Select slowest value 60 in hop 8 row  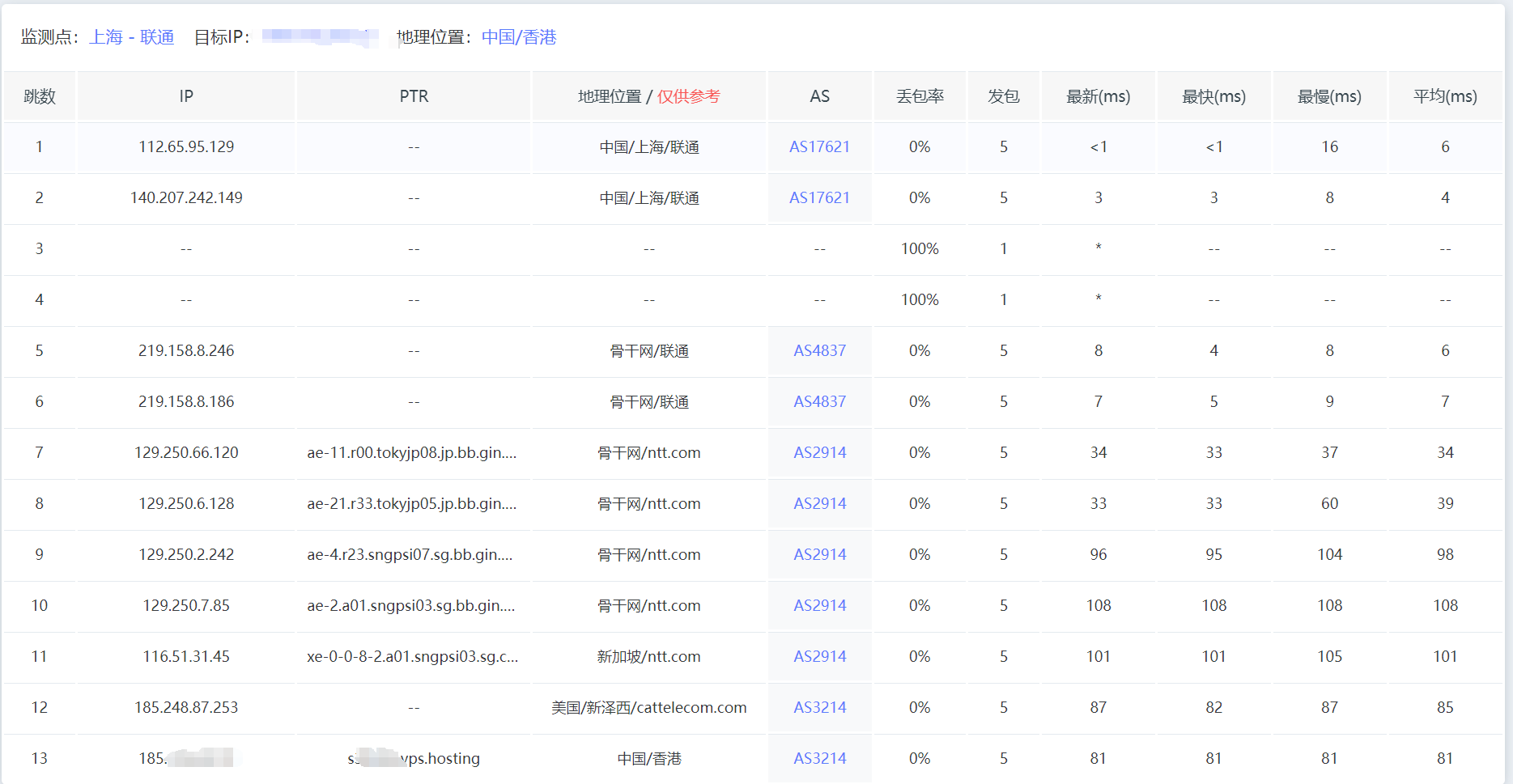(x=1329, y=503)
